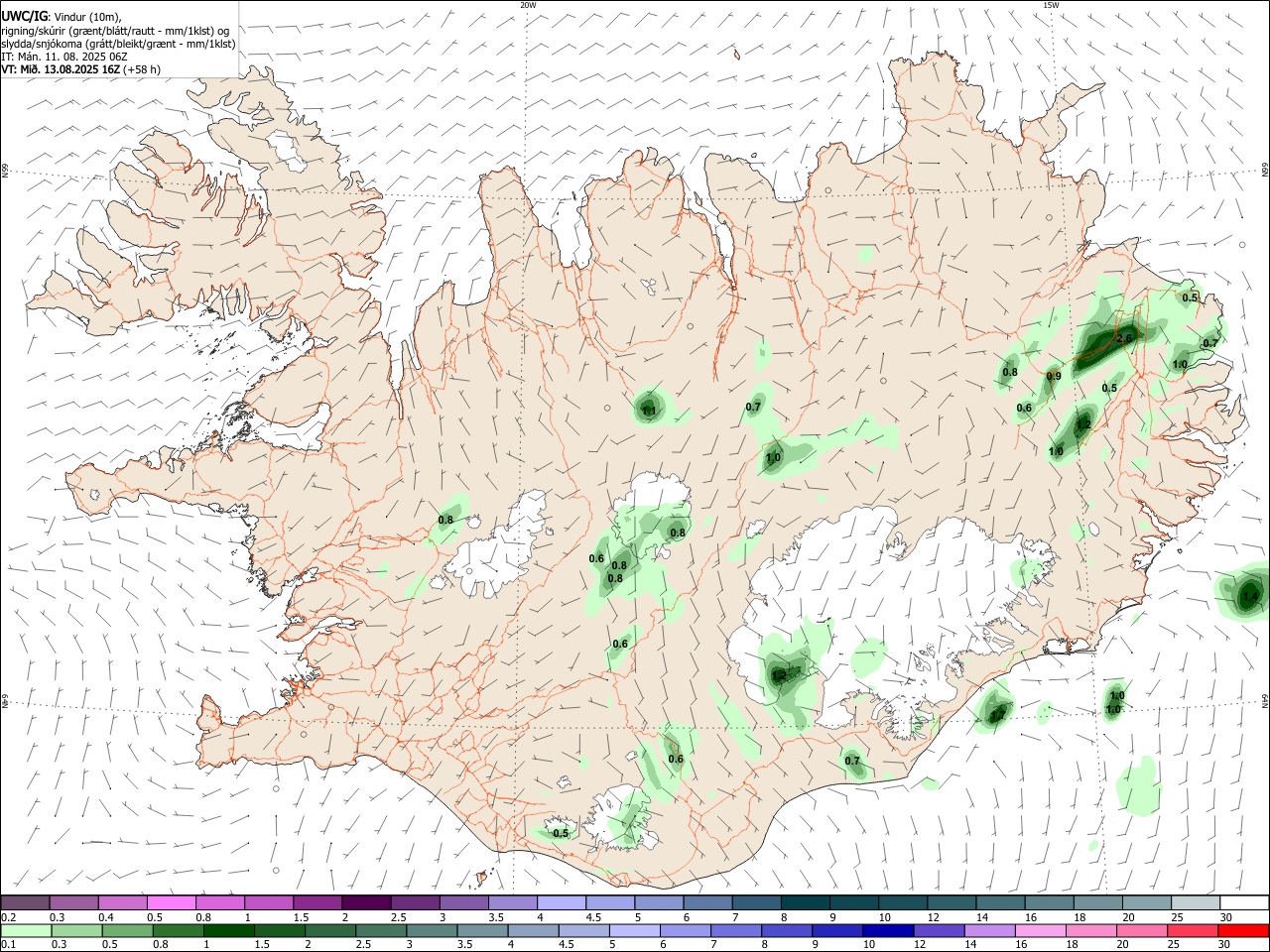Select the light green swatch at 0.3 in the lower legend row
The width and height of the screenshot is (1270, 952).
coord(75,930)
